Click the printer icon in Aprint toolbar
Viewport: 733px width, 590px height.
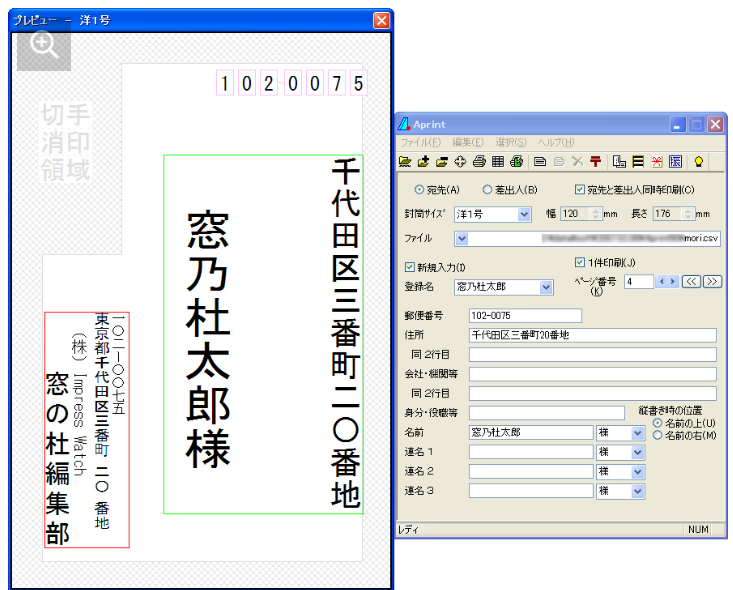(x=479, y=162)
